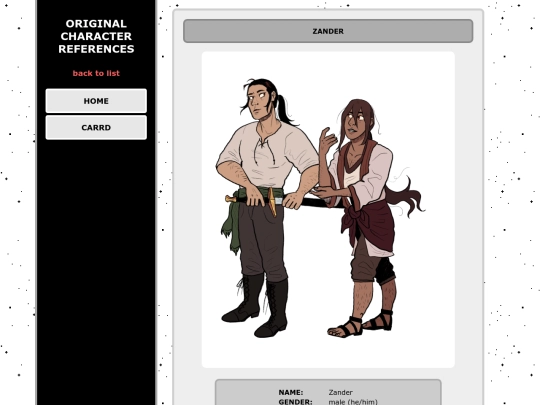Image resolution: width=540 pixels, height=405 pixels.
Task: Select the 'Zander' name value
Action: click(x=340, y=392)
